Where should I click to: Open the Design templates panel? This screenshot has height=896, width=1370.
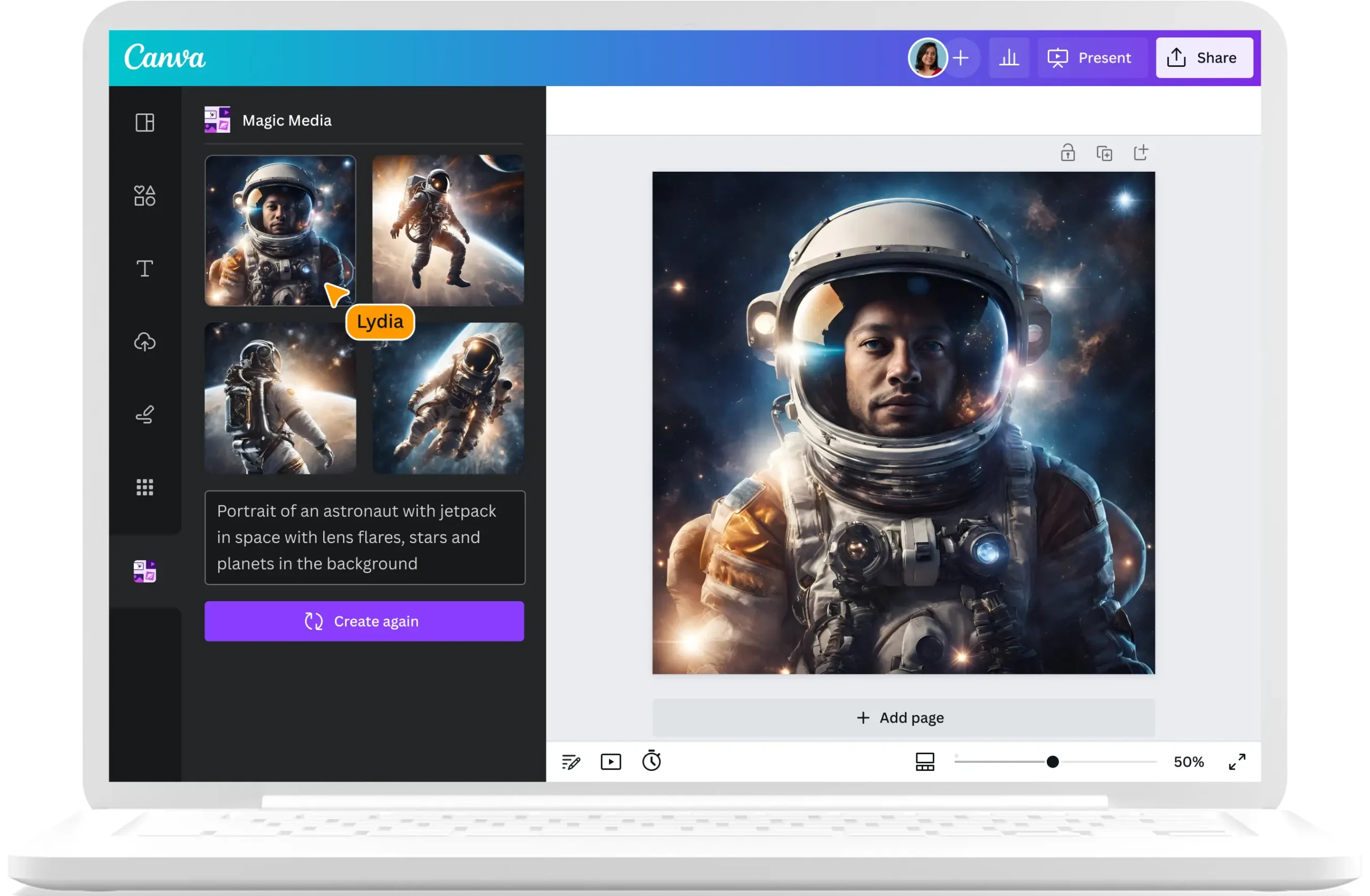click(x=146, y=122)
